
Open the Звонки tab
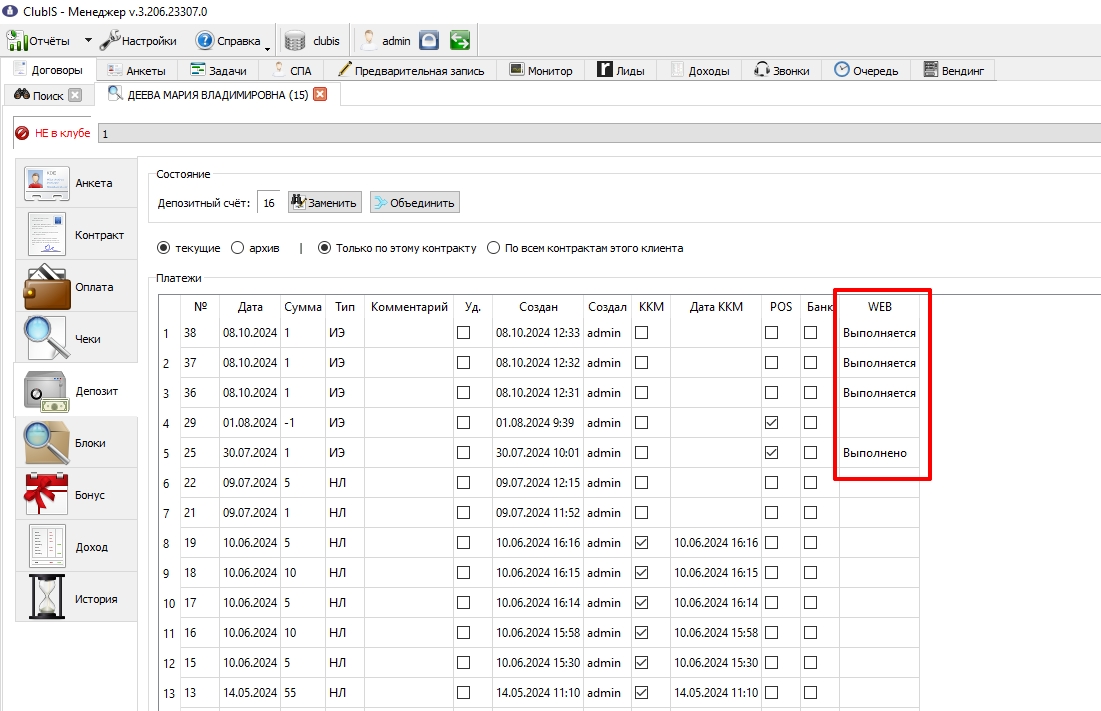782,70
